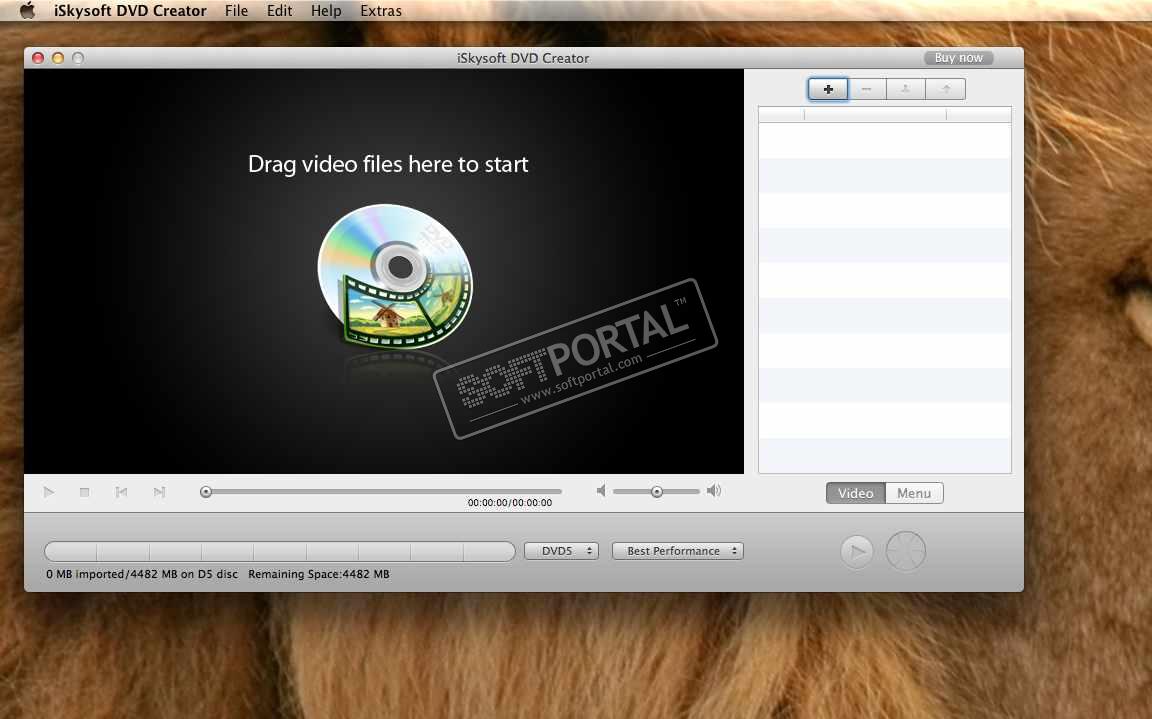Move item down with the down-arrow button
This screenshot has width=1152, height=719.
(x=906, y=89)
